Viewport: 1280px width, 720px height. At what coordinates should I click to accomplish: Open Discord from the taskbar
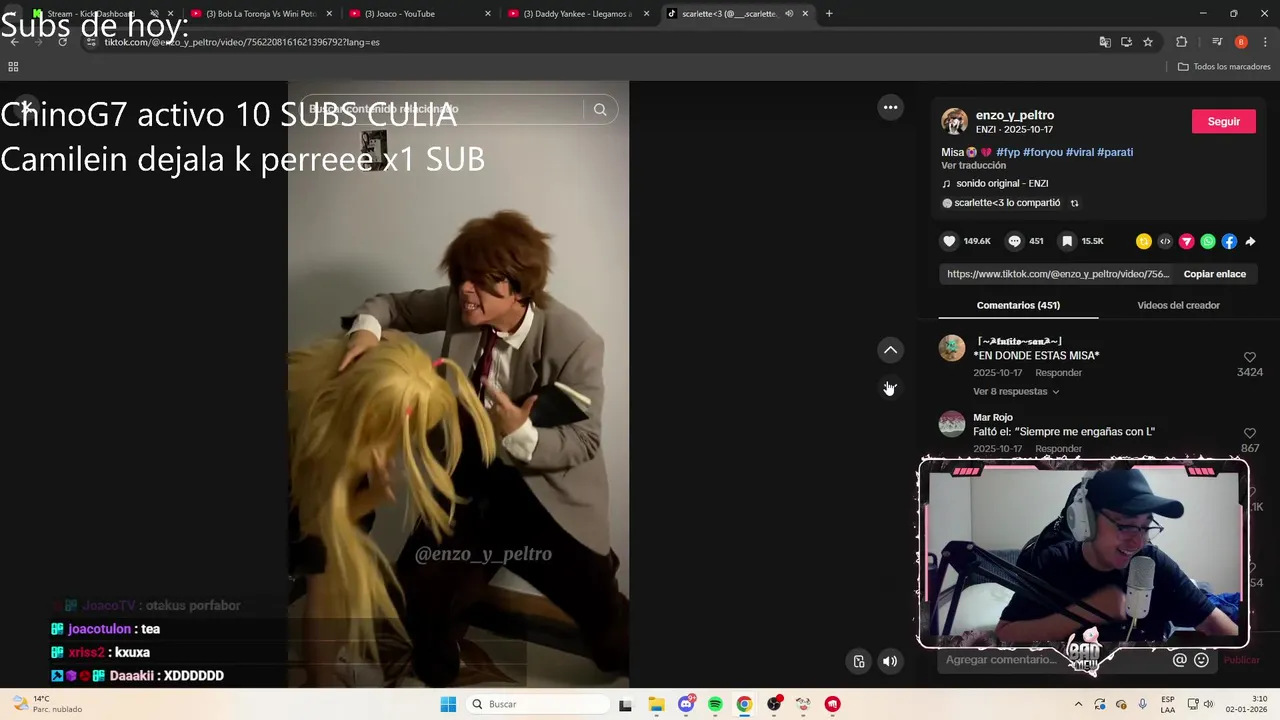click(x=686, y=704)
